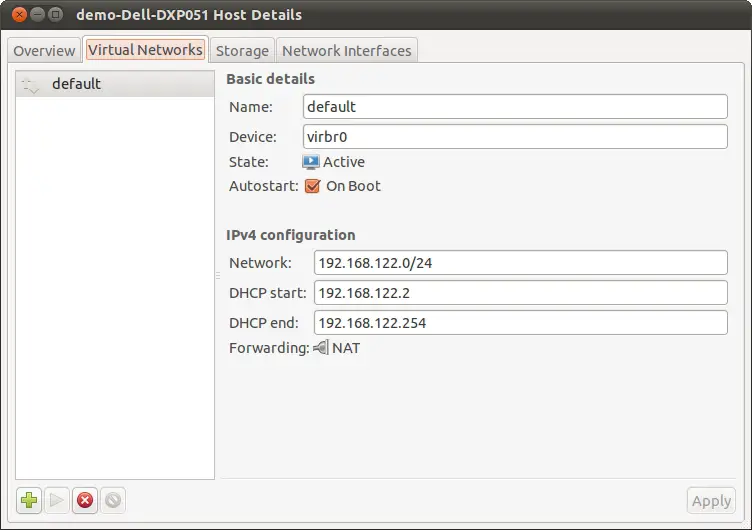752x530 pixels.
Task: Select the Virtual Networks tab
Action: pos(145,49)
